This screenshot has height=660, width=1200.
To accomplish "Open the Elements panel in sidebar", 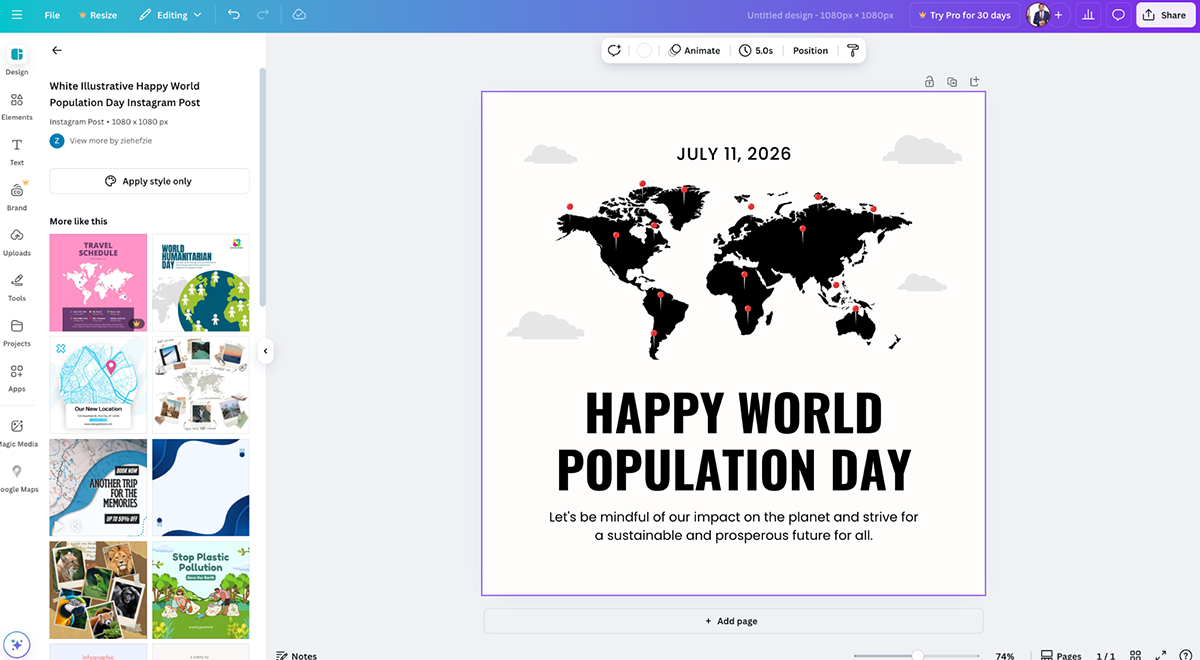I will [17, 106].
